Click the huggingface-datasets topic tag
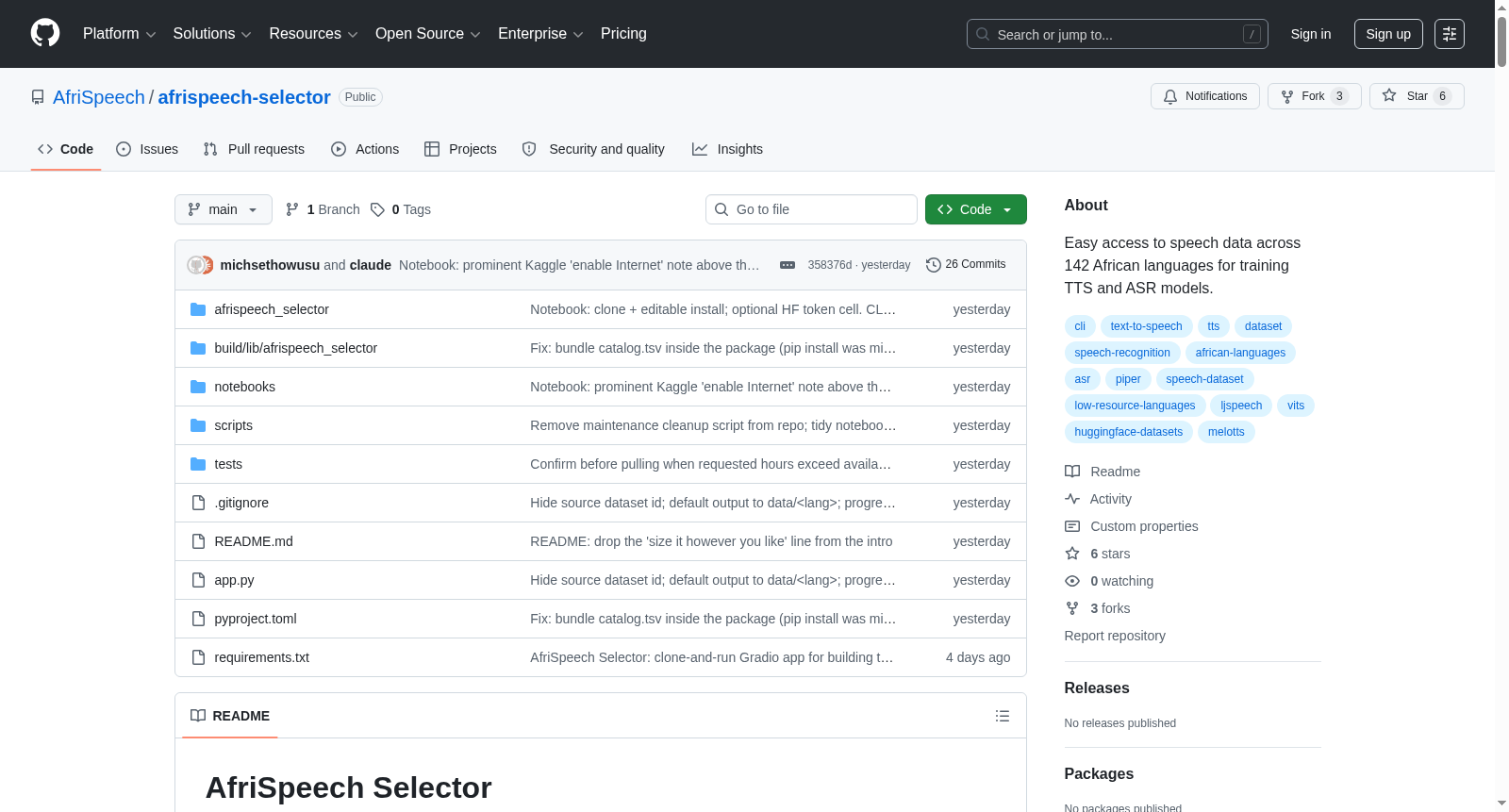This screenshot has height=812, width=1509. point(1128,432)
